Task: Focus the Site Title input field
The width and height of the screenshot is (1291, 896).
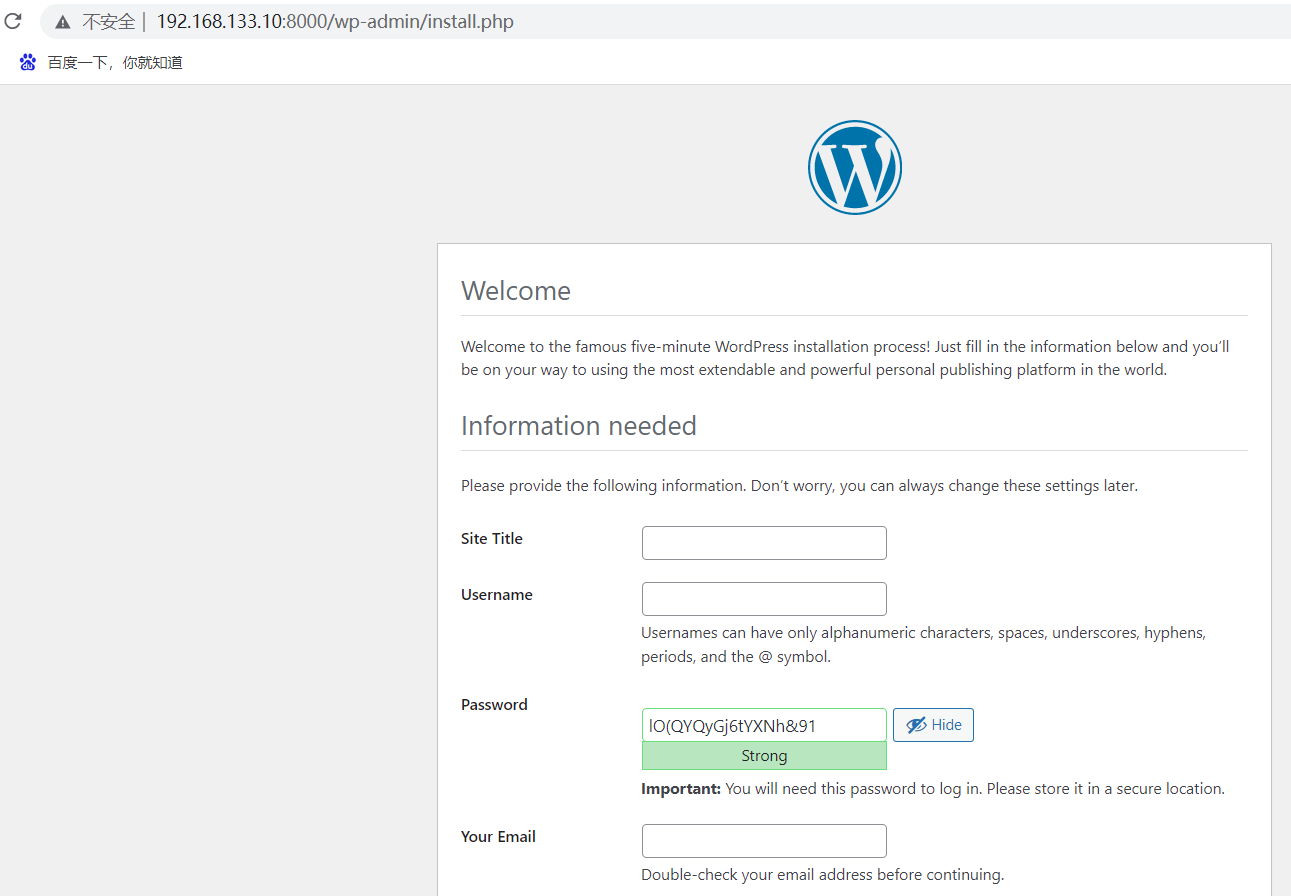Action: point(764,543)
